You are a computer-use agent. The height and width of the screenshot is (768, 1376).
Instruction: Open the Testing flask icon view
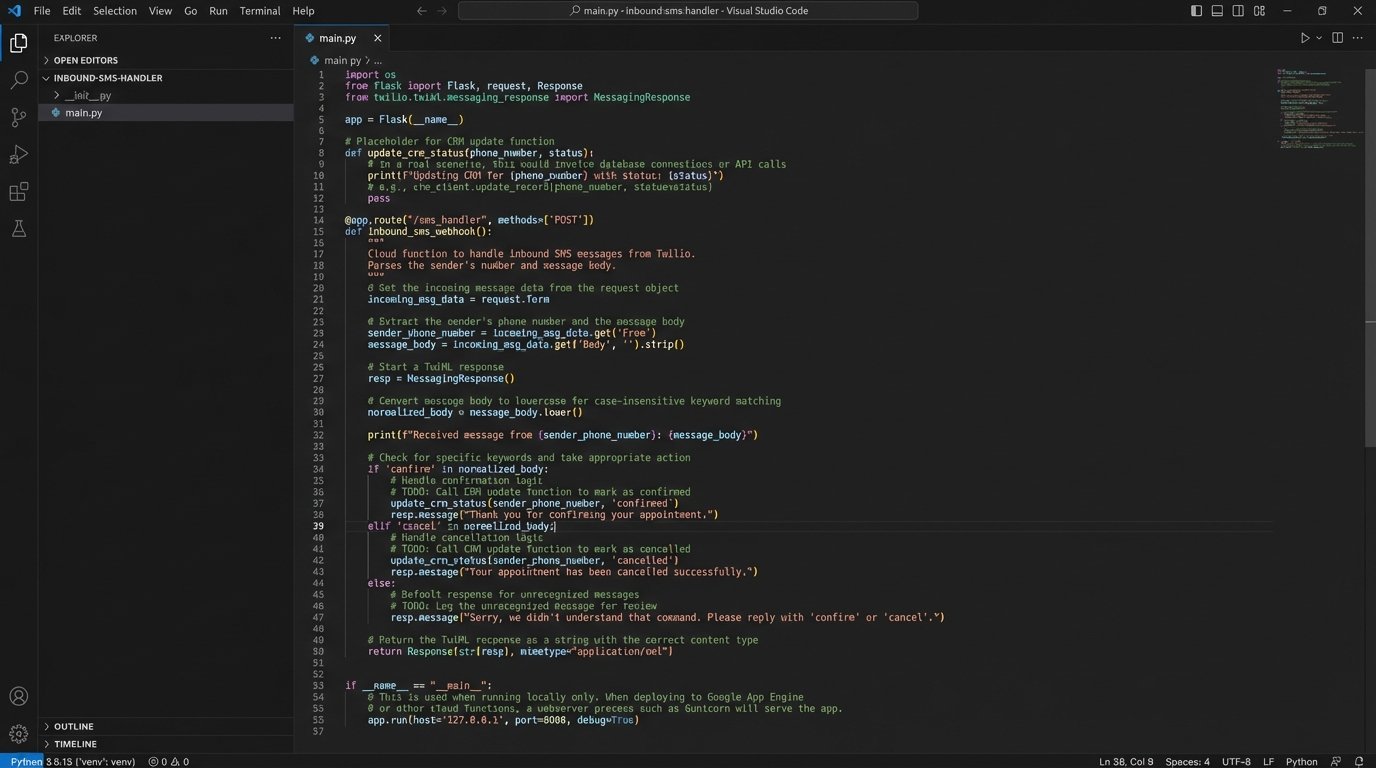point(18,229)
